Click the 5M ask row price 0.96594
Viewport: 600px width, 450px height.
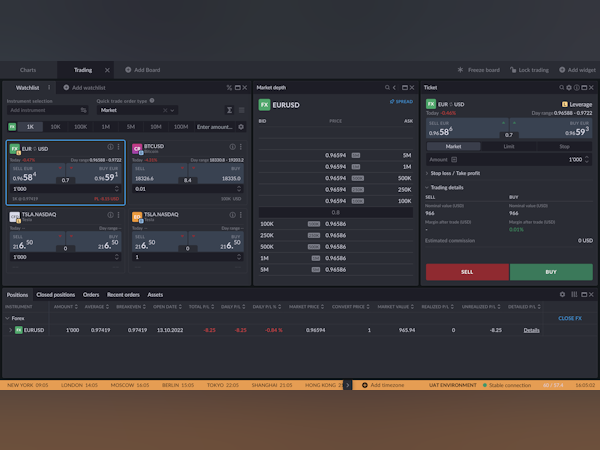click(x=336, y=155)
